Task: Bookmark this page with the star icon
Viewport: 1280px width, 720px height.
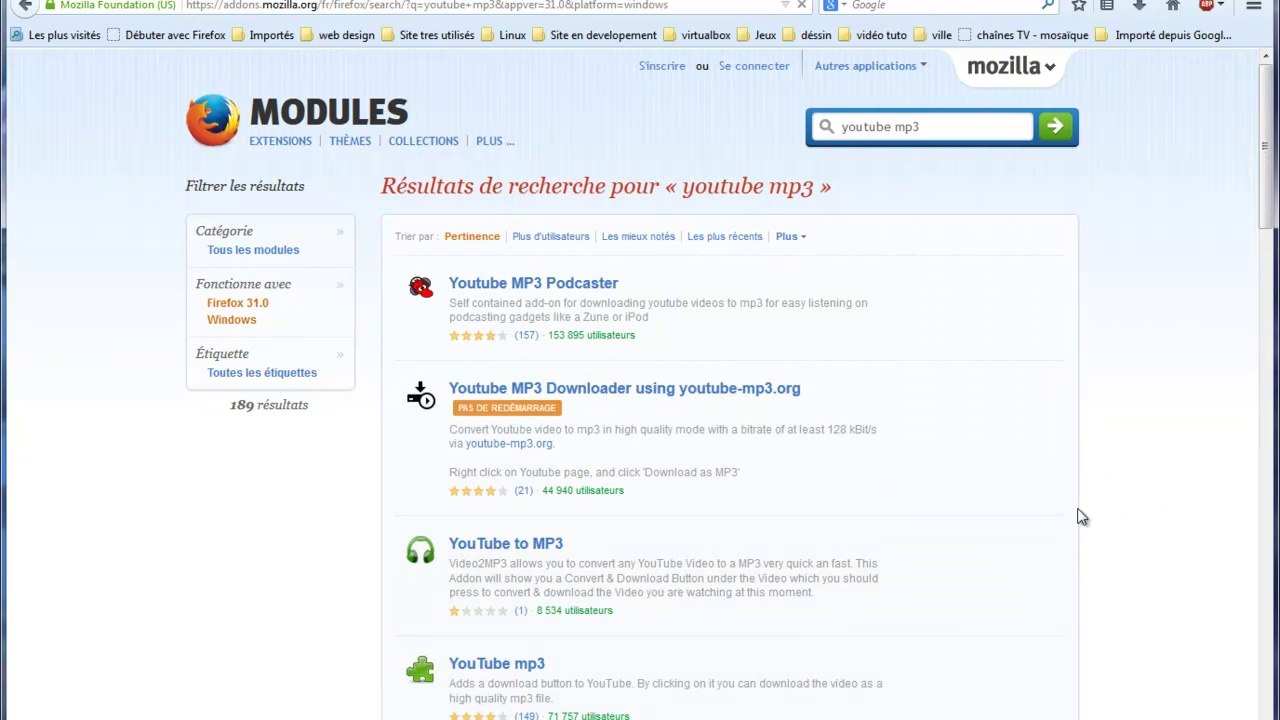Action: click(1079, 5)
